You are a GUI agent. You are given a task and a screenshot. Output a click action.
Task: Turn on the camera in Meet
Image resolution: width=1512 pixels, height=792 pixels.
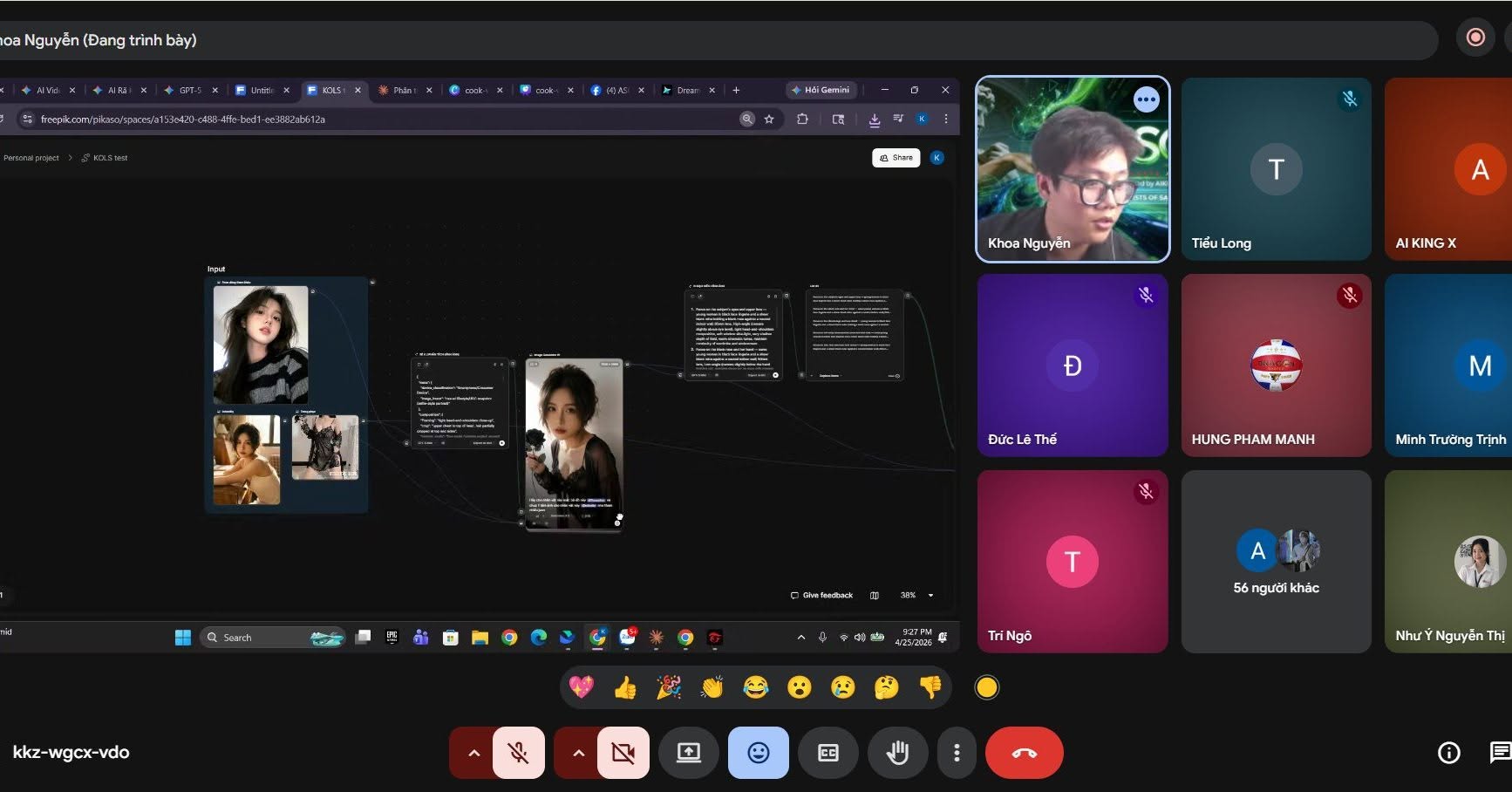point(623,753)
